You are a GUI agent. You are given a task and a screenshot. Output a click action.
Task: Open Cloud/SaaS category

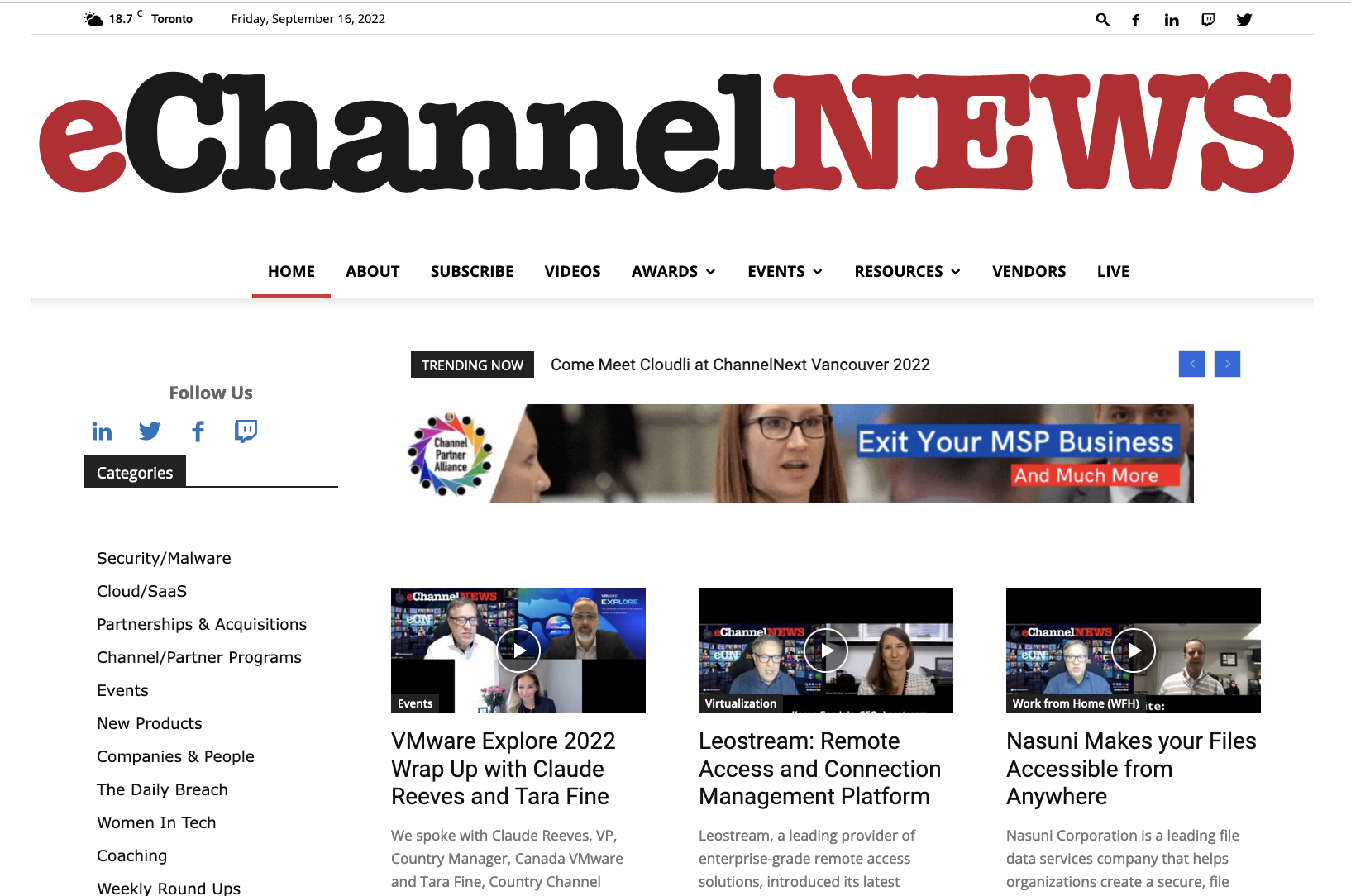coord(141,591)
